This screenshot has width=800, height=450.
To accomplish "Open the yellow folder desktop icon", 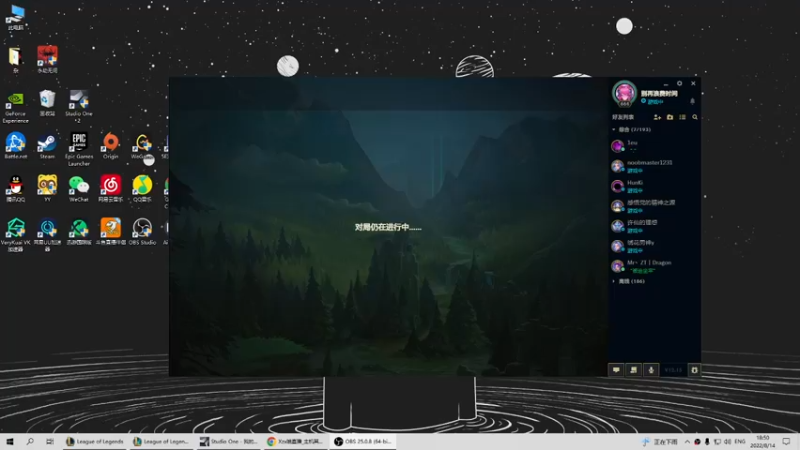I will (x=15, y=60).
